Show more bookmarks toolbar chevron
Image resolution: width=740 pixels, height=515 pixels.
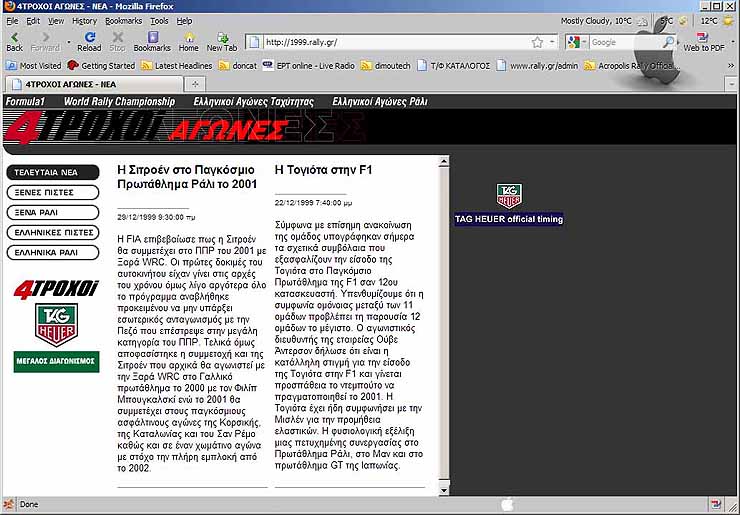point(732,66)
